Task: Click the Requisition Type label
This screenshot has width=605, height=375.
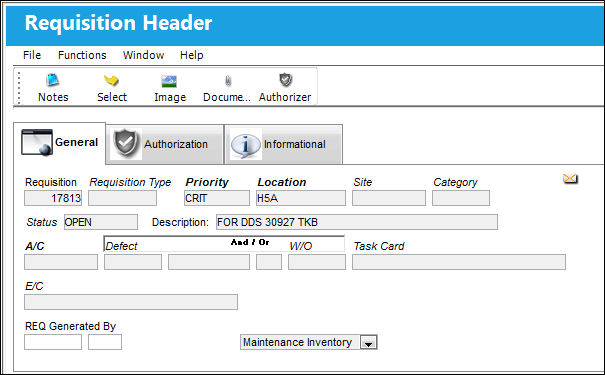Action: click(x=130, y=182)
